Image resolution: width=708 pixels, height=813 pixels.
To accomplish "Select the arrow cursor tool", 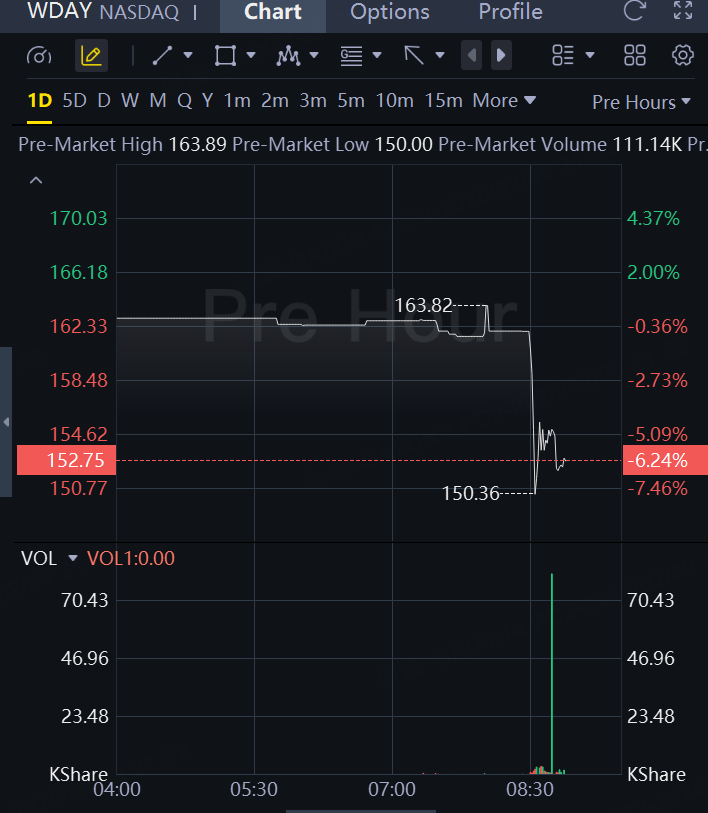I will (414, 56).
